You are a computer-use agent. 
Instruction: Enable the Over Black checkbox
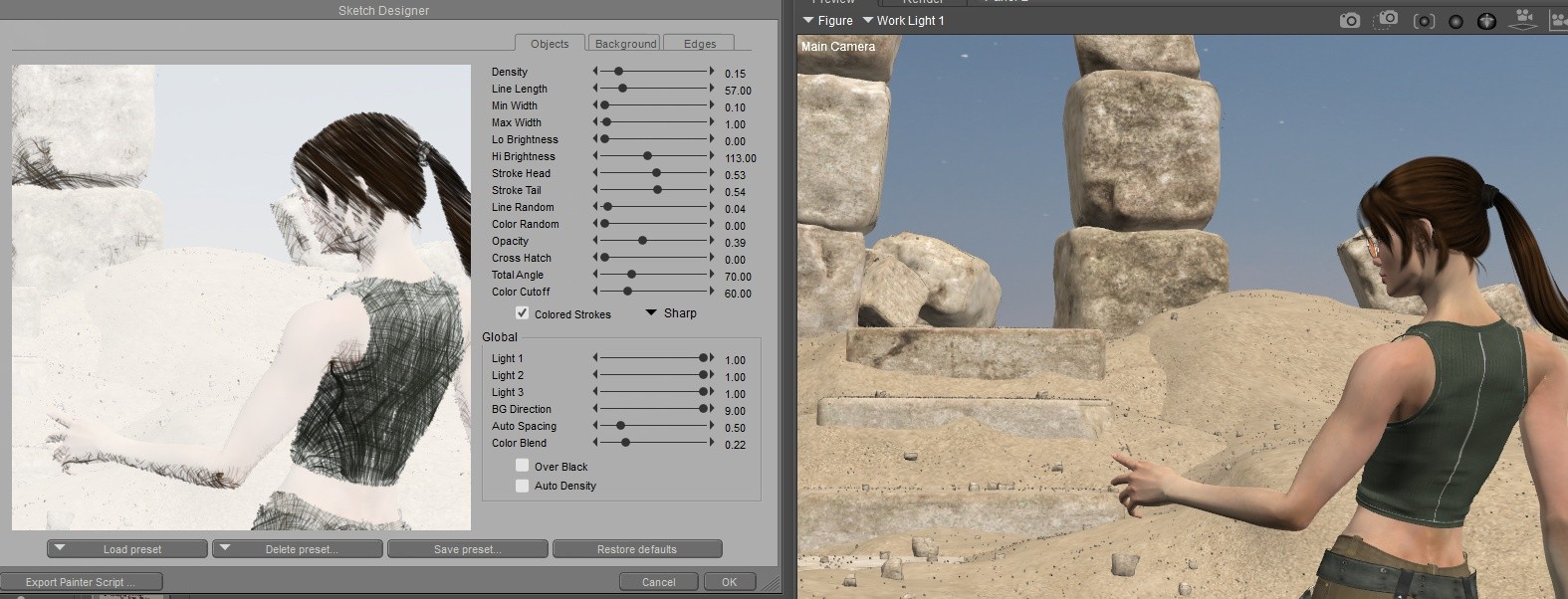pos(522,466)
